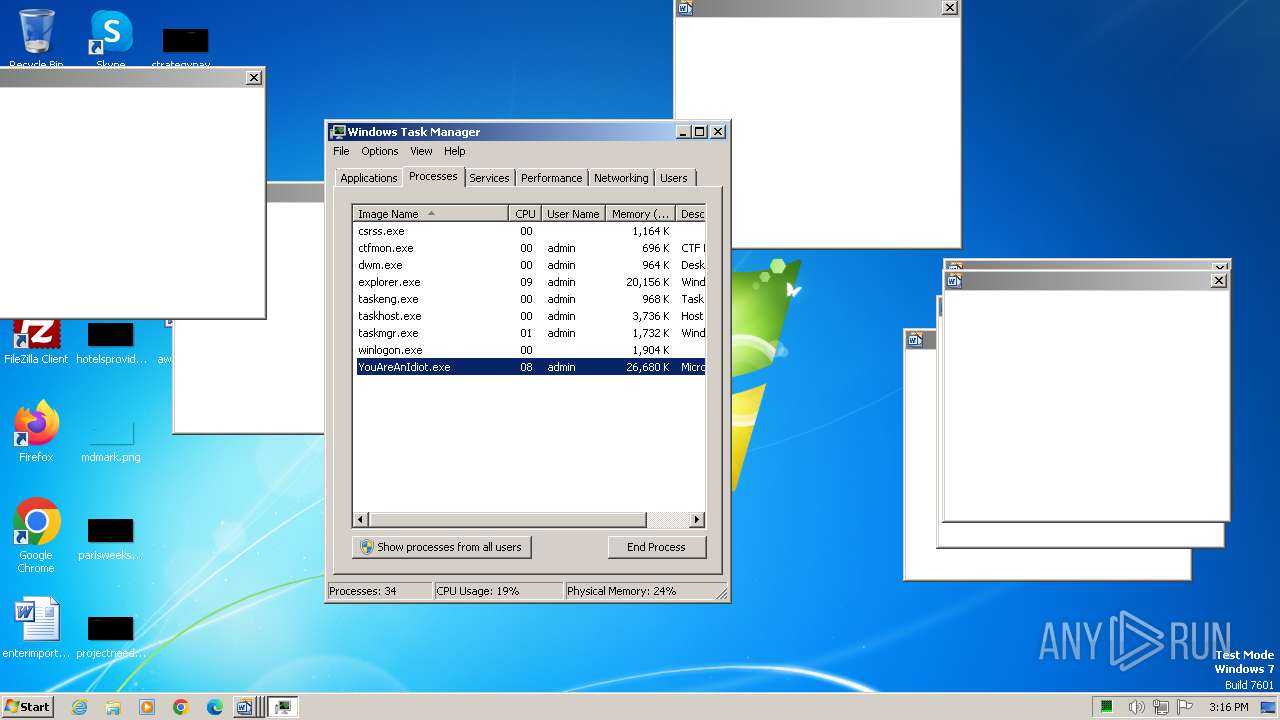Launch Firefox from the desktop
1280x720 pixels.
(x=36, y=431)
